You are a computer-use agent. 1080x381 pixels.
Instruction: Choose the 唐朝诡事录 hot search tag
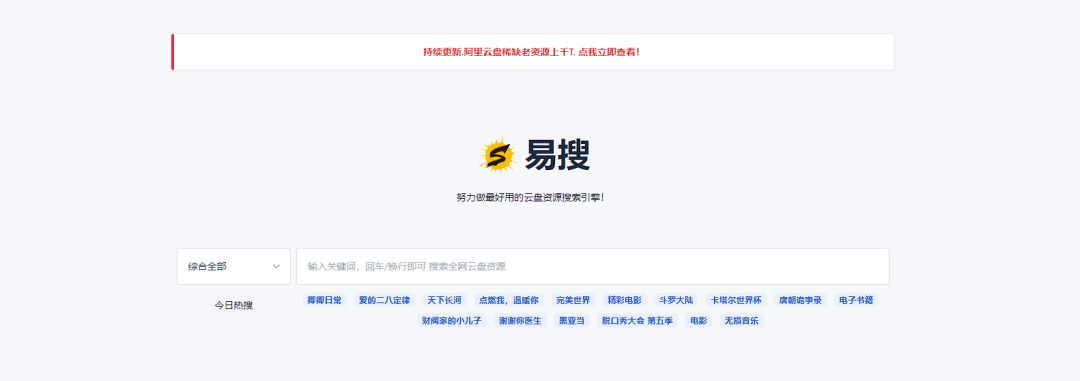point(800,300)
